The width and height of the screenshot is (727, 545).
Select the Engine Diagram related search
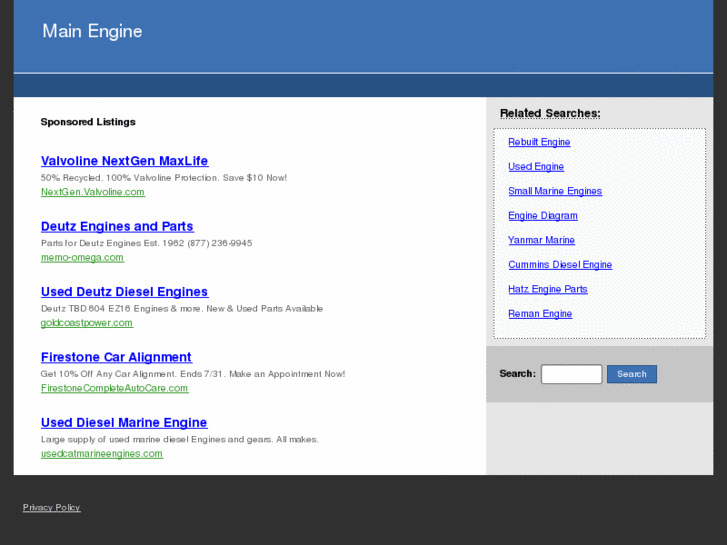coord(543,216)
